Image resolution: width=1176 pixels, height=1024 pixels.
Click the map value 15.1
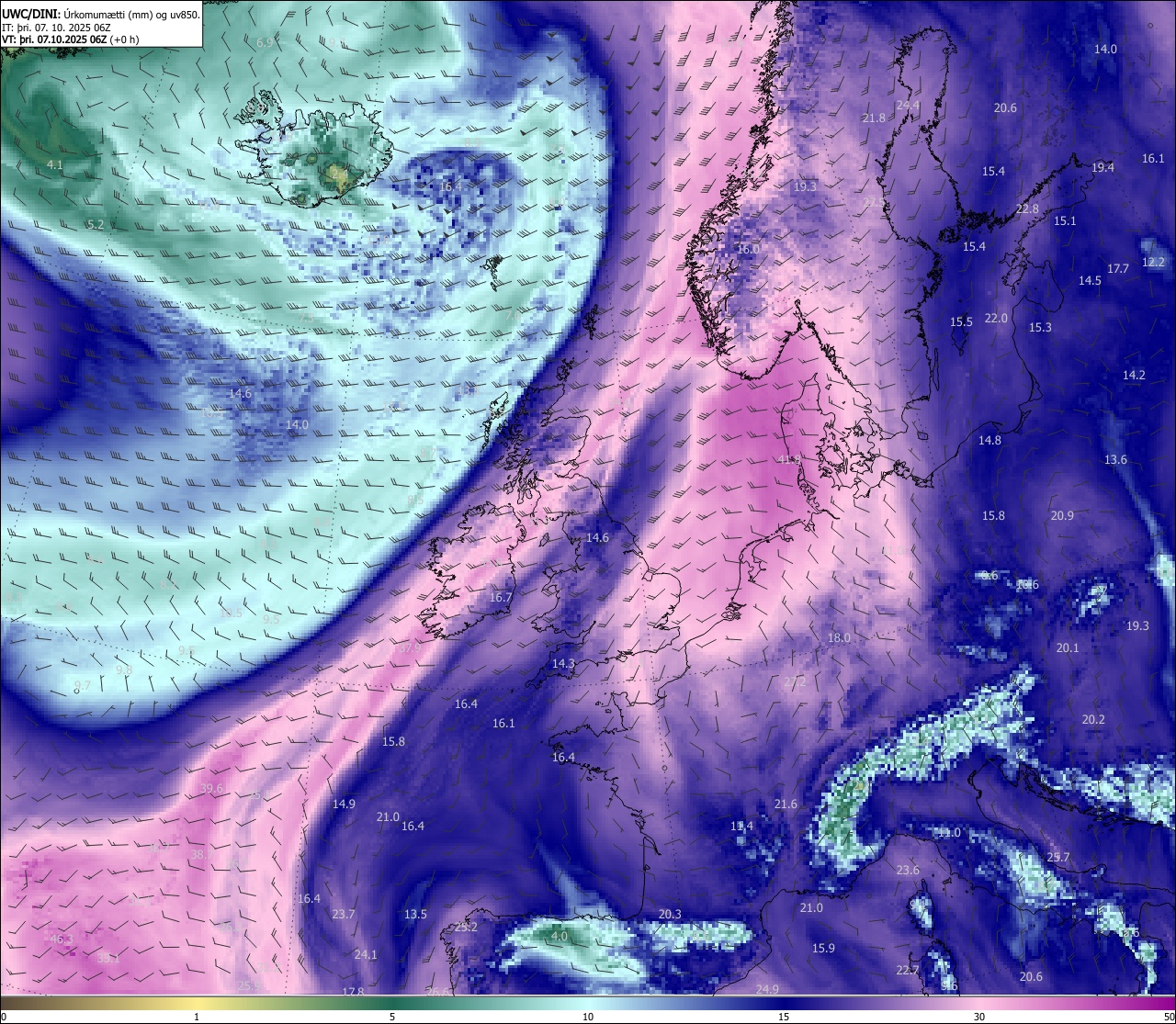point(1065,220)
